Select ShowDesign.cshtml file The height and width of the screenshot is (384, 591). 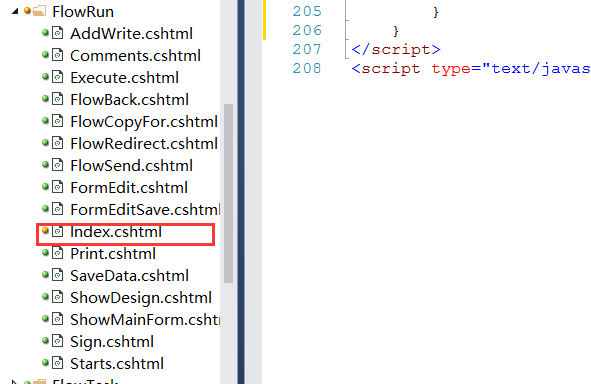click(141, 298)
